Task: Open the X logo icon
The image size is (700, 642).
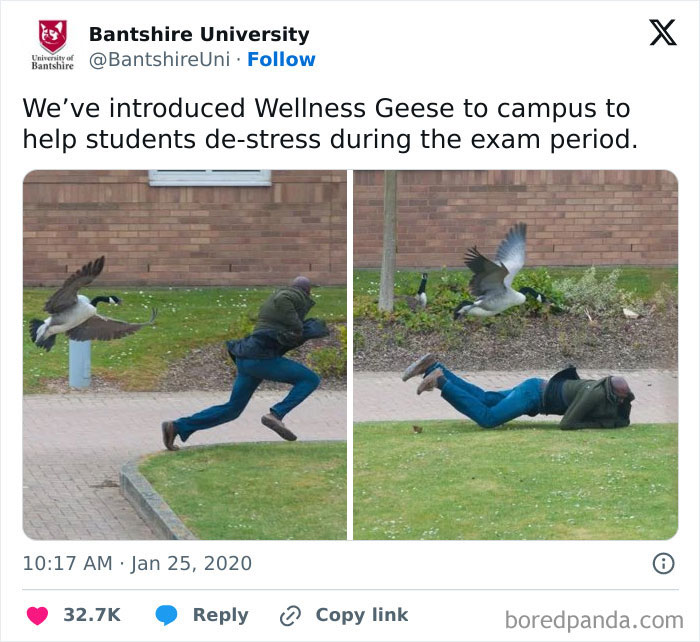Action: [663, 32]
